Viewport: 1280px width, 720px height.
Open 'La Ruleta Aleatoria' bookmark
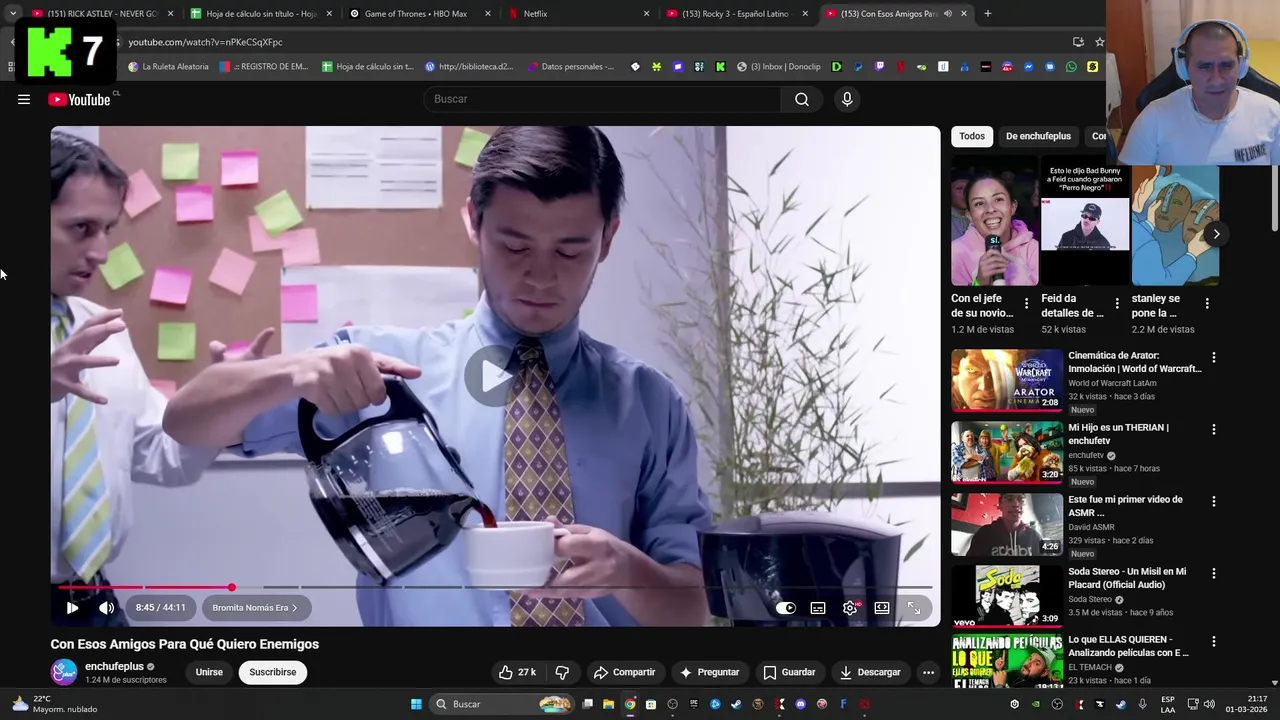[x=169, y=67]
